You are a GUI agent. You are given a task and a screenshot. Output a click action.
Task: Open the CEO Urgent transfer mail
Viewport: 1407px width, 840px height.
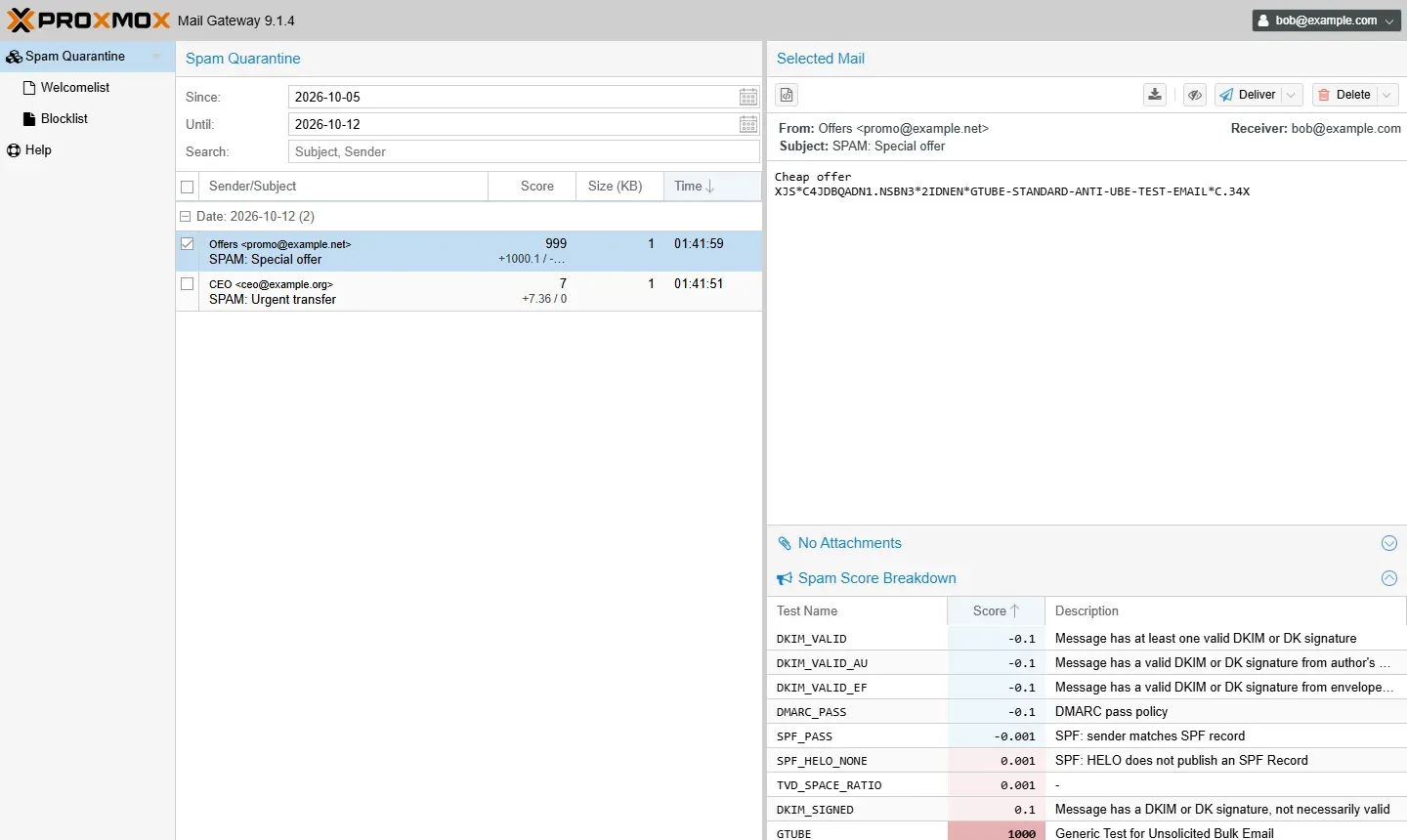tap(469, 291)
